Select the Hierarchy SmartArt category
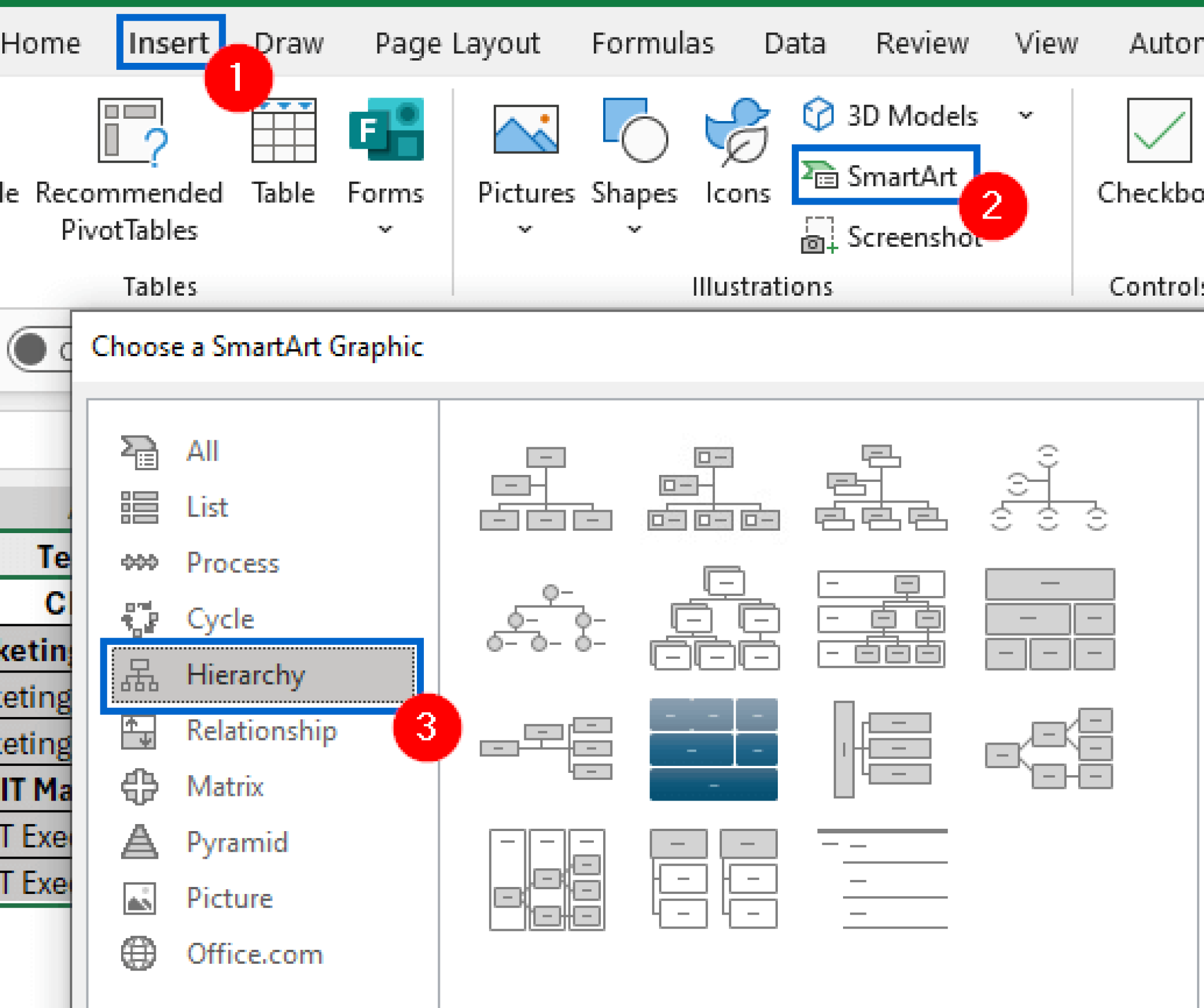Screen dimensions: 1204x1008 pyautogui.click(x=246, y=675)
